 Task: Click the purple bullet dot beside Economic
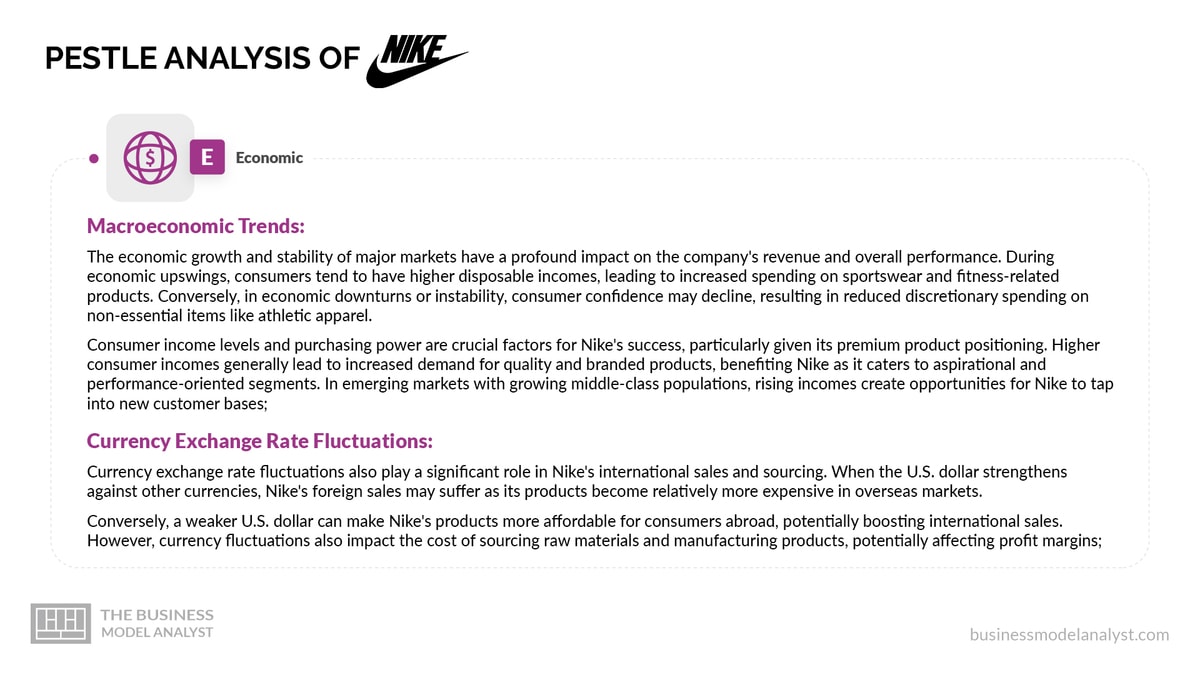93,158
